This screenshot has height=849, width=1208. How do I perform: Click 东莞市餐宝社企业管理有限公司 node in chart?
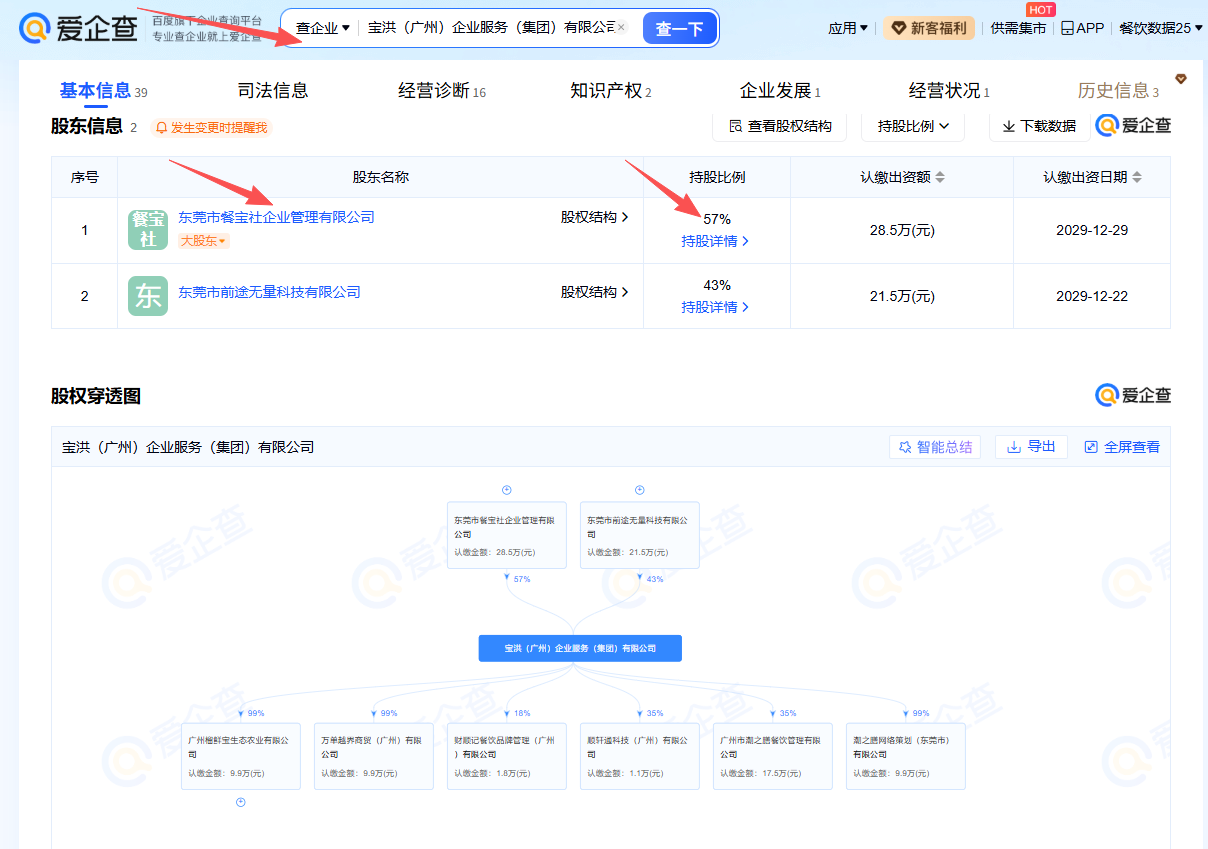click(x=507, y=535)
